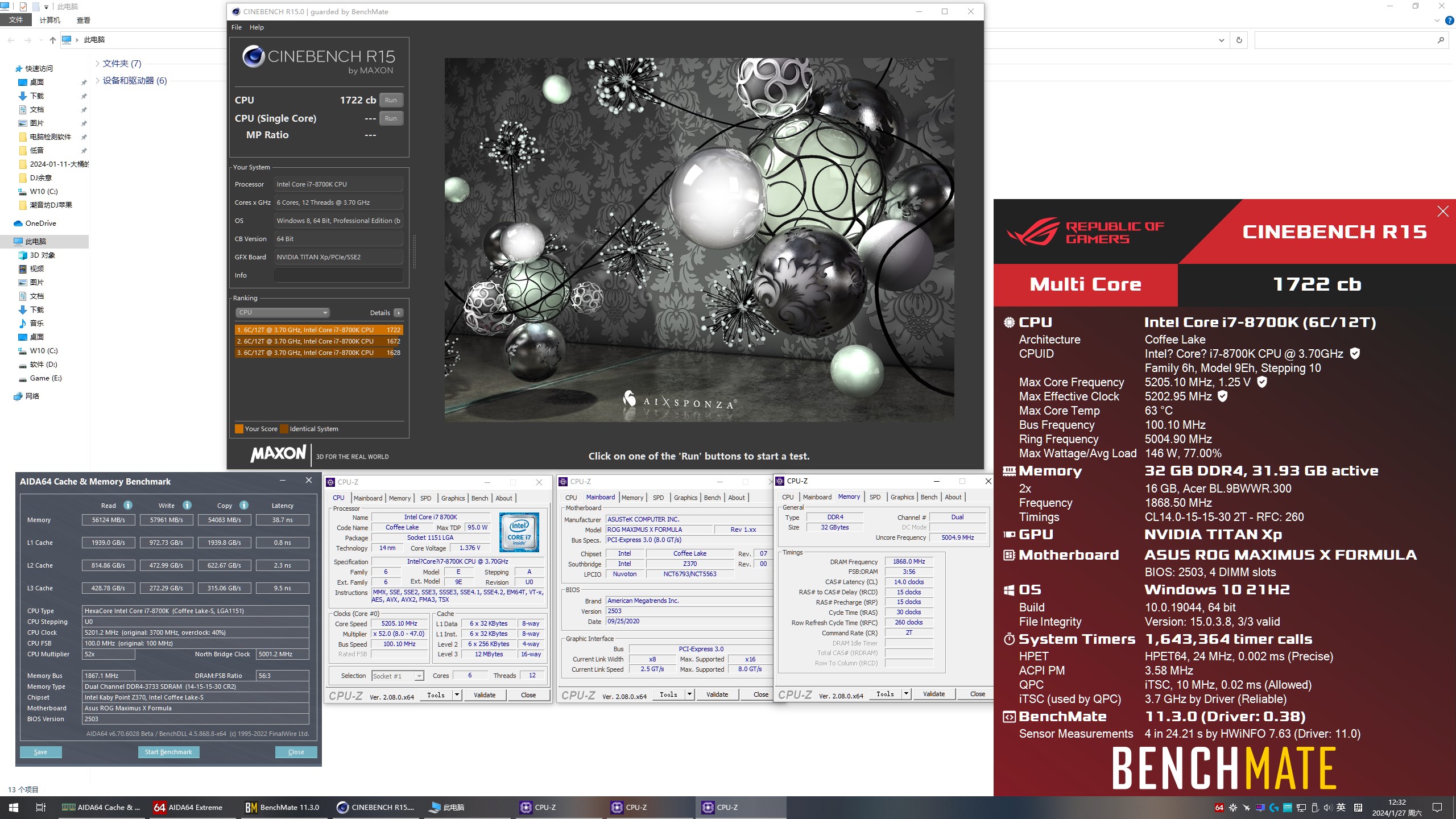Screen dimensions: 1456x819
Task: Switch to SPD tab in CPU-Z Memory window
Action: click(x=875, y=497)
